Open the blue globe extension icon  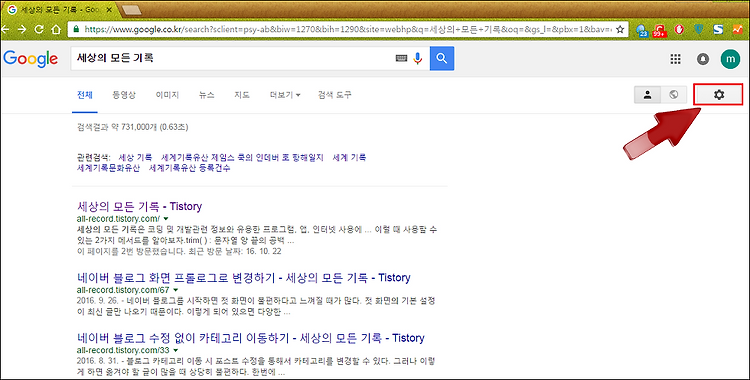[x=642, y=30]
